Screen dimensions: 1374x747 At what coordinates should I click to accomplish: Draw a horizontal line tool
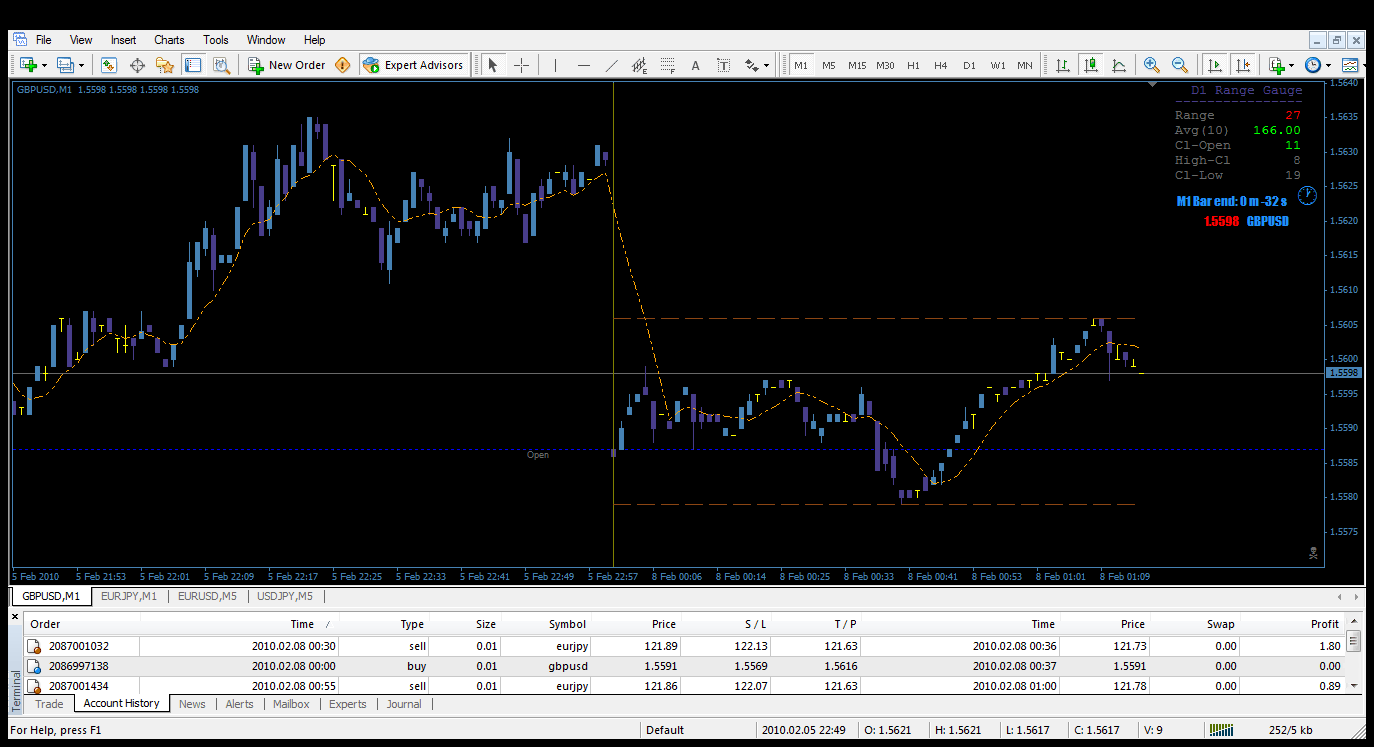[584, 65]
